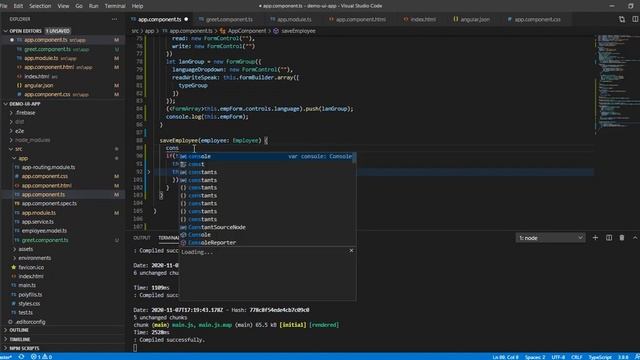Image resolution: width=640 pixels, height=360 pixels.
Task: Open employee.model.ts in explorer tree
Action: pos(44,231)
